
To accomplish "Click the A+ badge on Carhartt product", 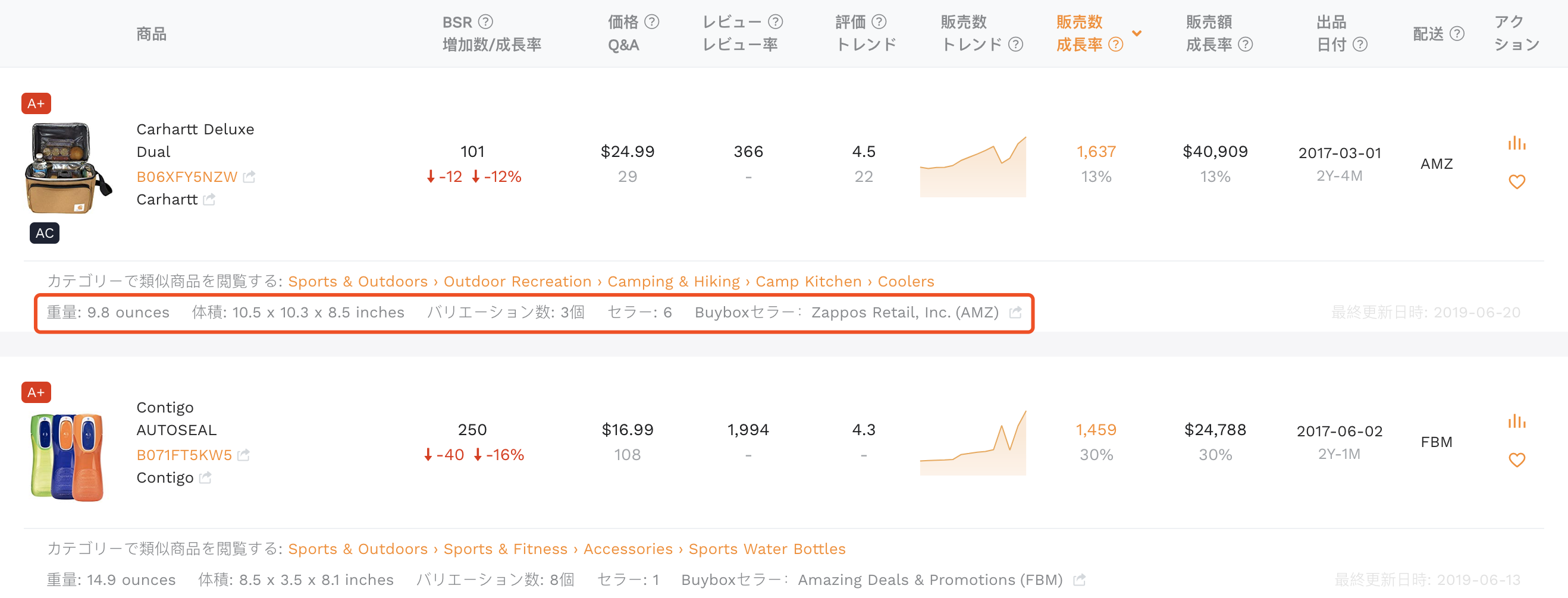I will (x=36, y=103).
